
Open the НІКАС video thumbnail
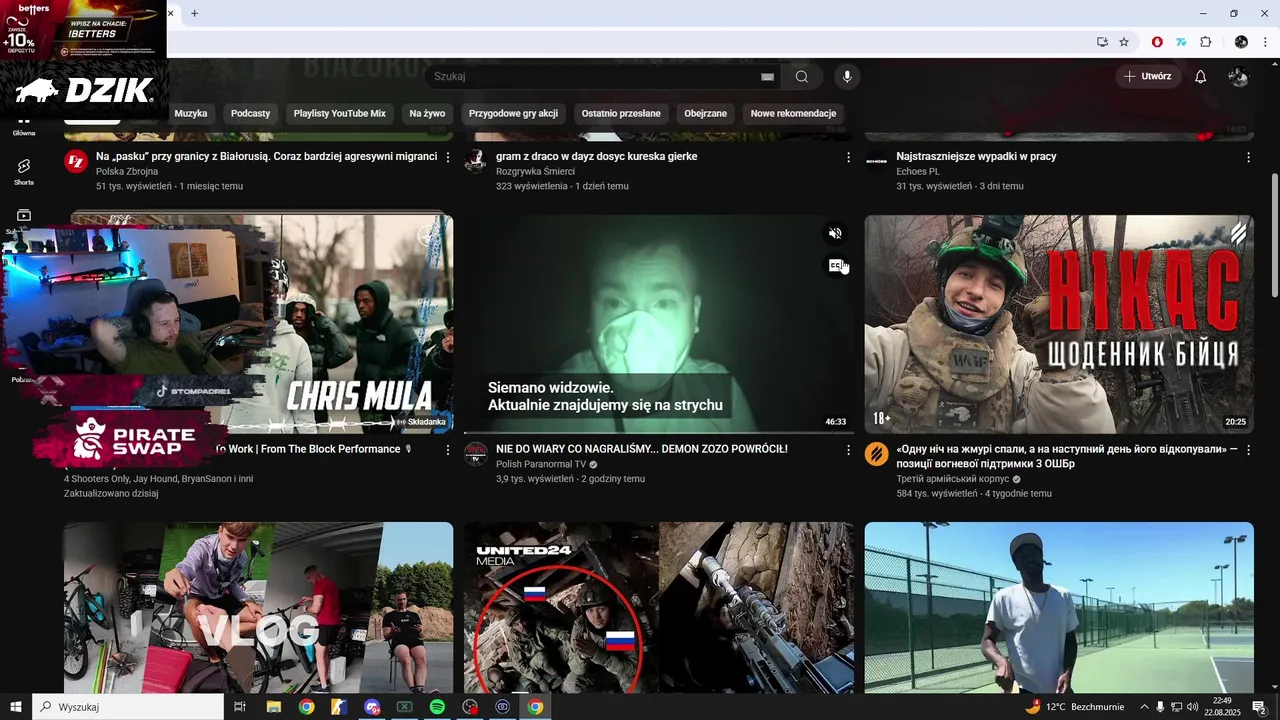[1059, 324]
